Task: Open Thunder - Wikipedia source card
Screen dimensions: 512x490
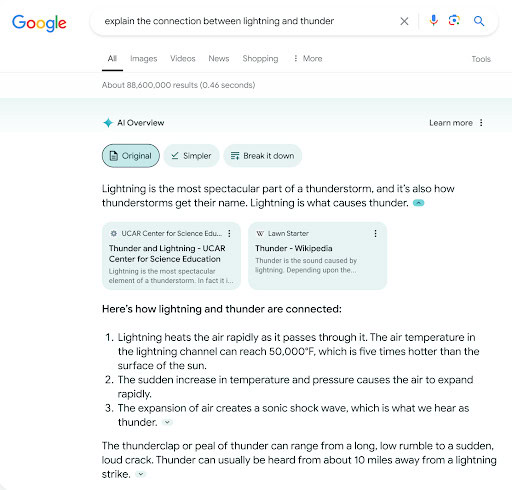Action: (x=317, y=256)
